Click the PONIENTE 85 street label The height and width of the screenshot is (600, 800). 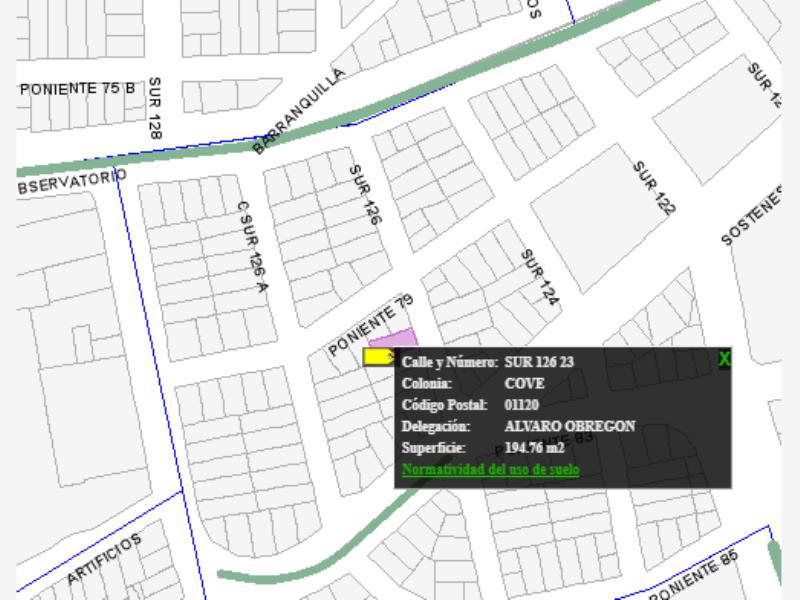pos(694,576)
